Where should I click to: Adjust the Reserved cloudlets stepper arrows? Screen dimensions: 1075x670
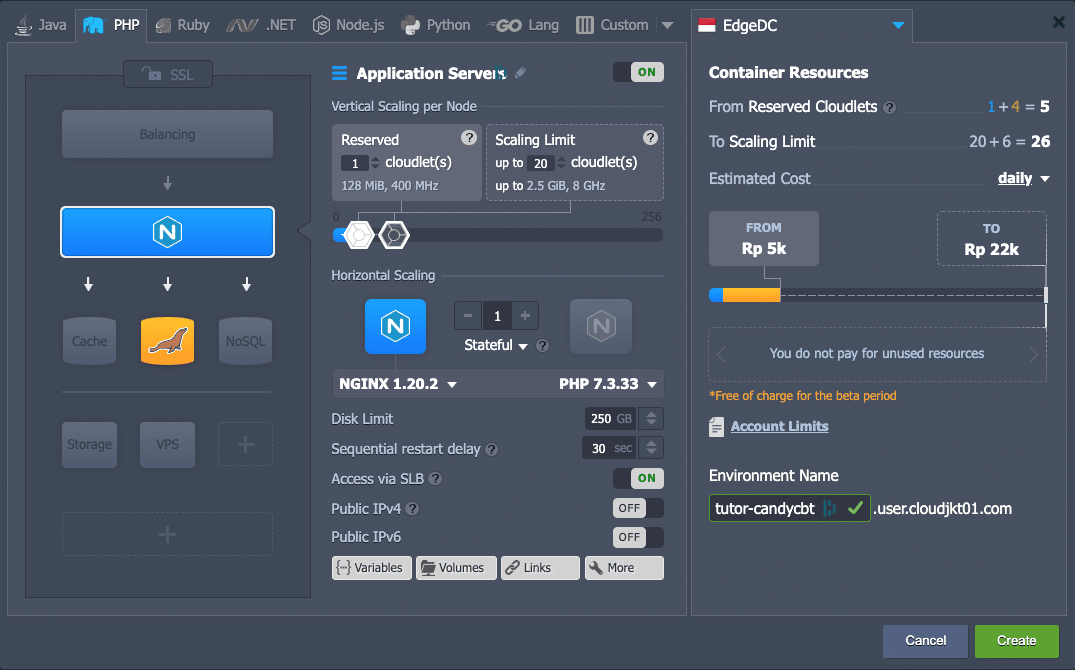coord(375,163)
